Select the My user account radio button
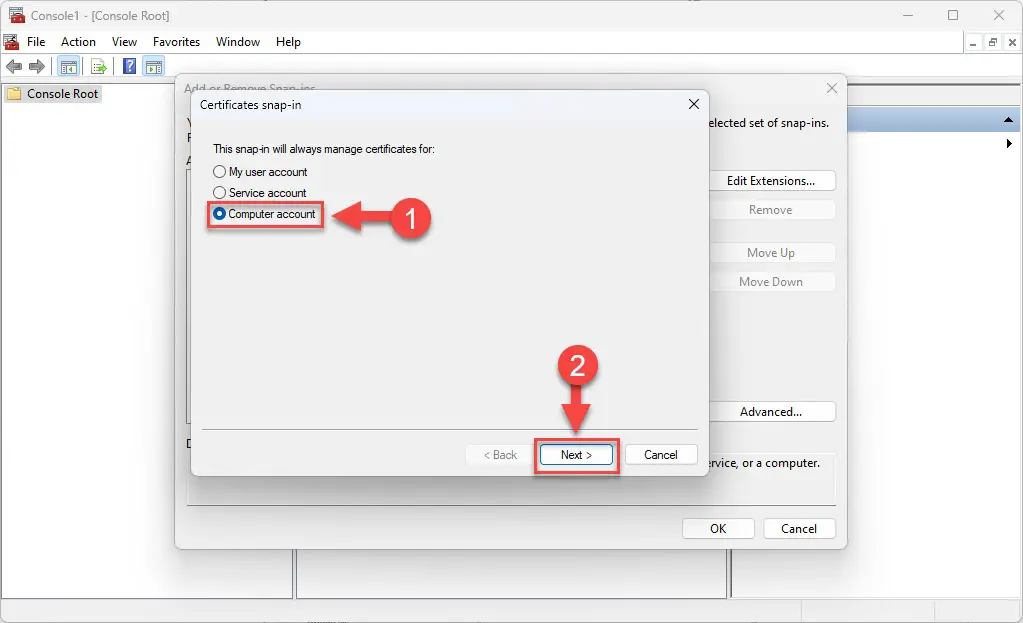 (220, 172)
